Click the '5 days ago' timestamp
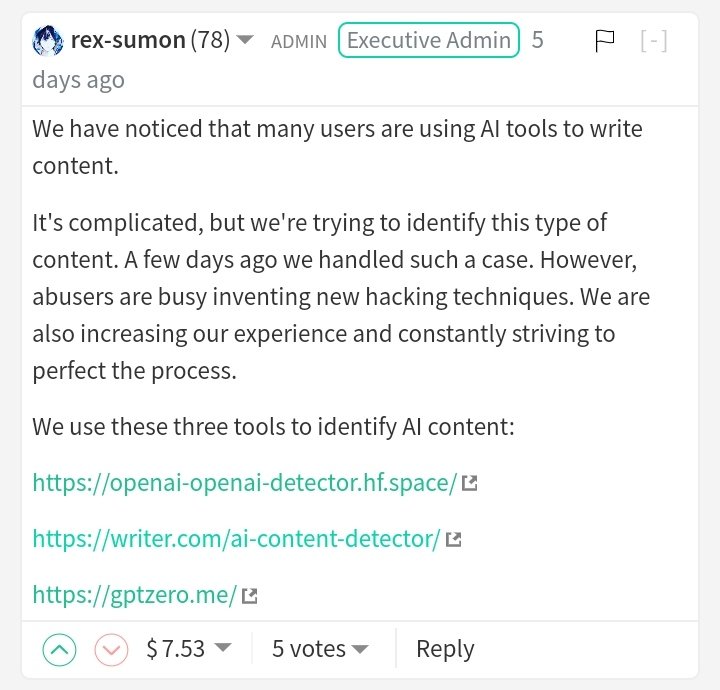The width and height of the screenshot is (720, 690). pyautogui.click(x=78, y=80)
